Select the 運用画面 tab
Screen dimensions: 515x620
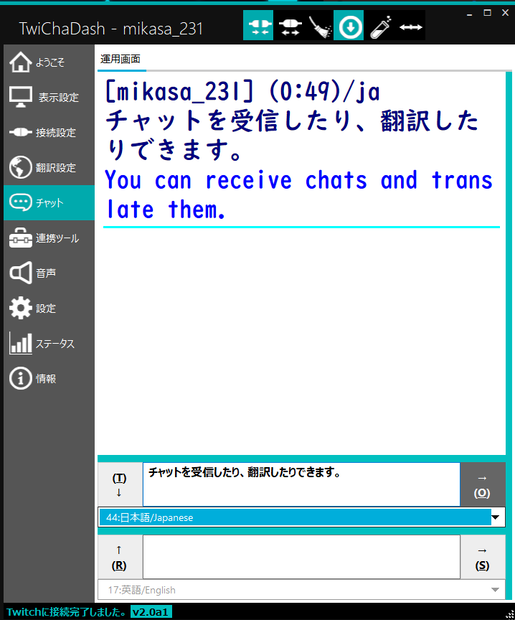point(121,59)
